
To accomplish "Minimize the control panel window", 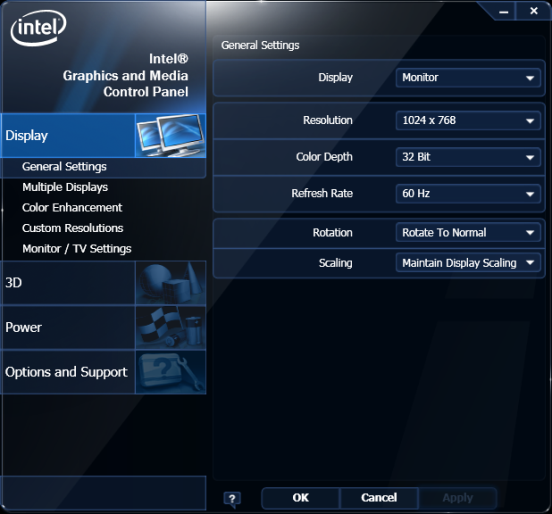I will tap(504, 12).
